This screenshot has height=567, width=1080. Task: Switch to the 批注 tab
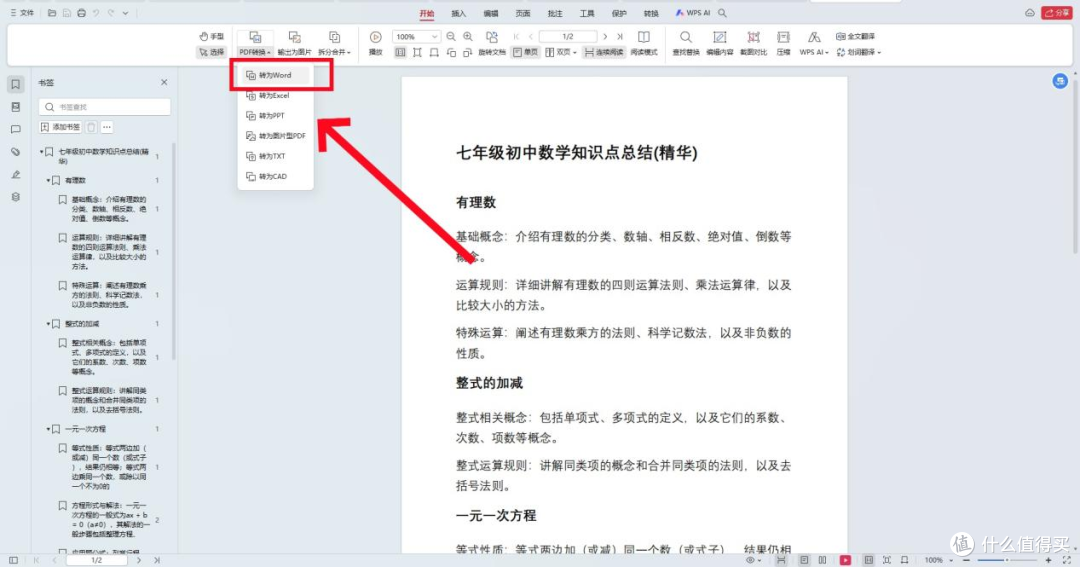(x=555, y=13)
